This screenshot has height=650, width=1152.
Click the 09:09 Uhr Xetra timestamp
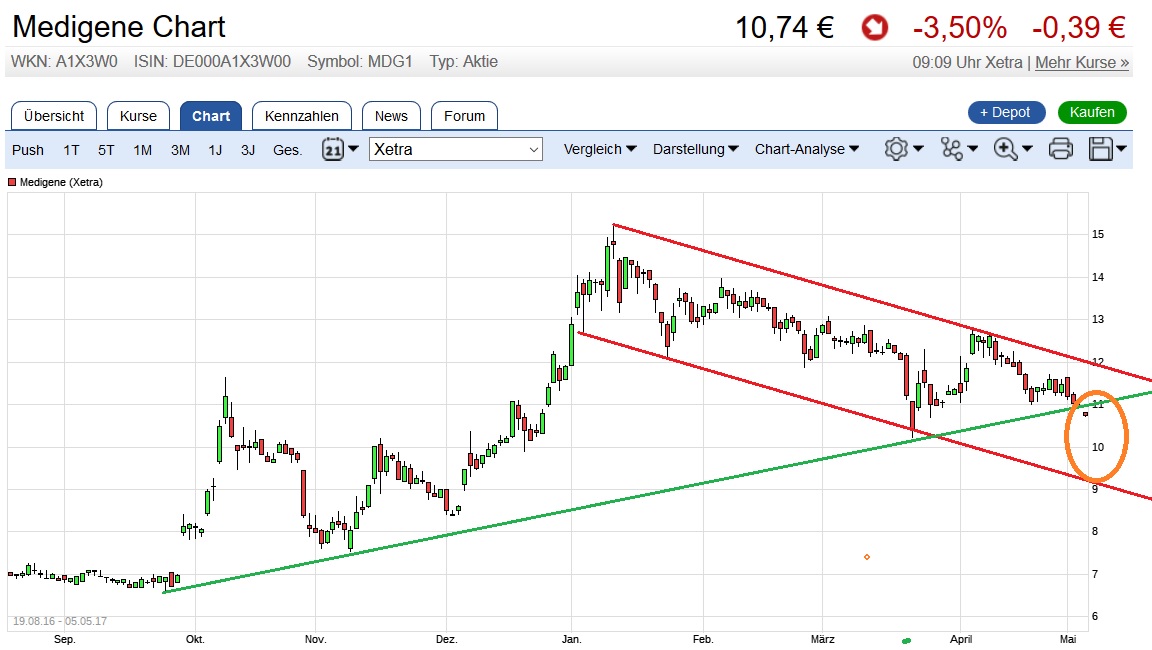[x=968, y=62]
